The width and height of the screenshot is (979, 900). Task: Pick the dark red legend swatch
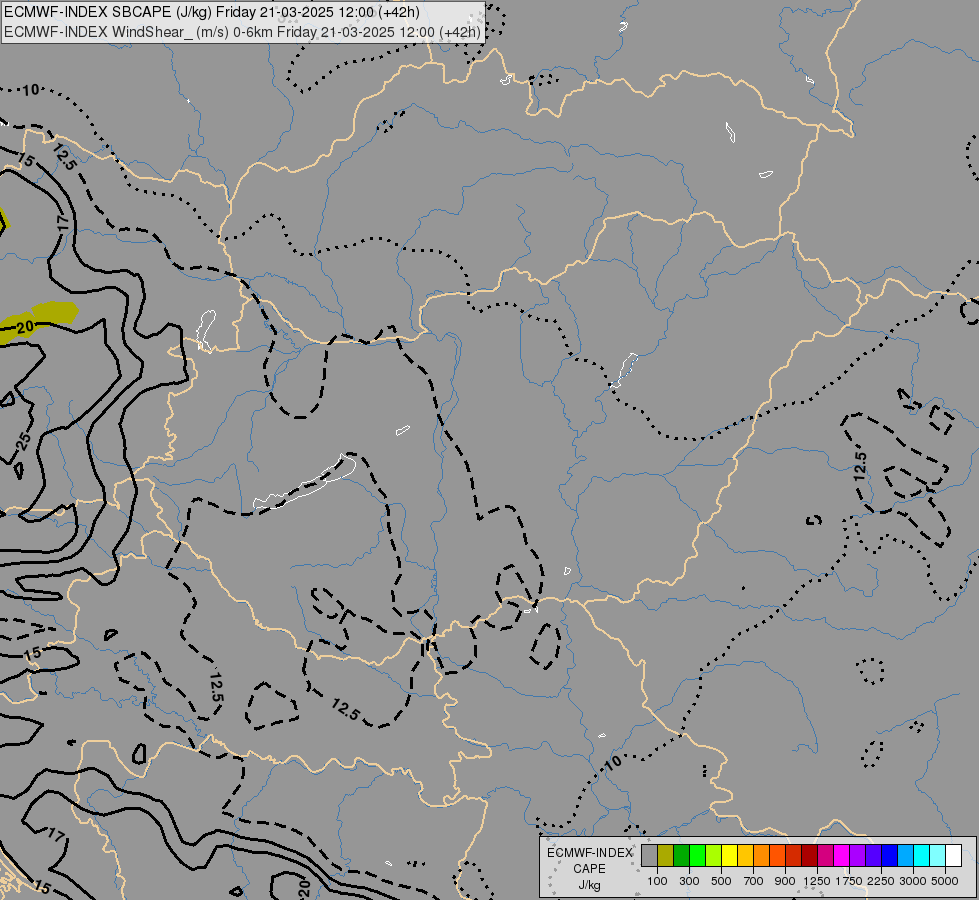(809, 855)
